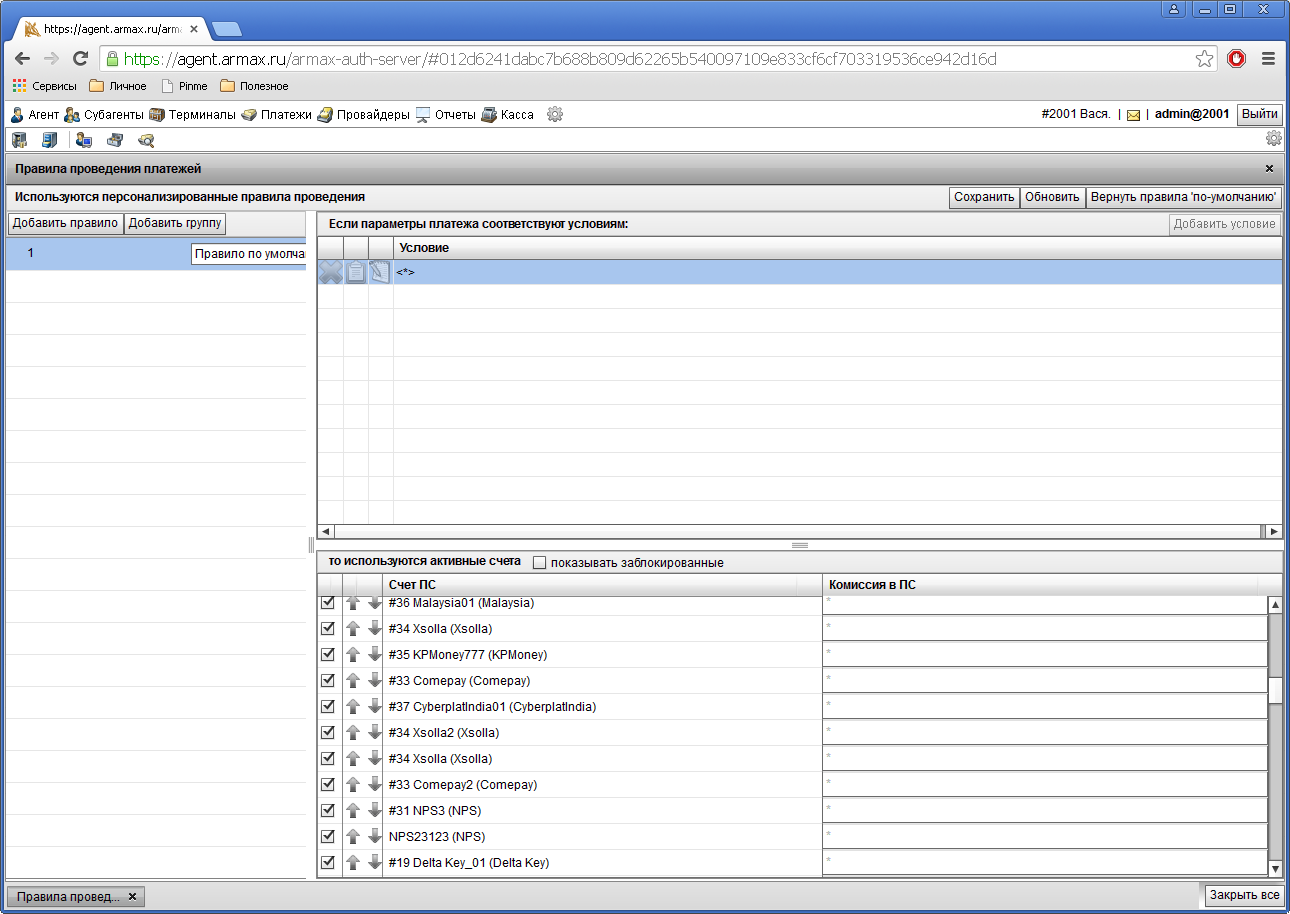Screen dimensions: 1290x914
Task: Open the Терминалы menu
Action: 192,115
